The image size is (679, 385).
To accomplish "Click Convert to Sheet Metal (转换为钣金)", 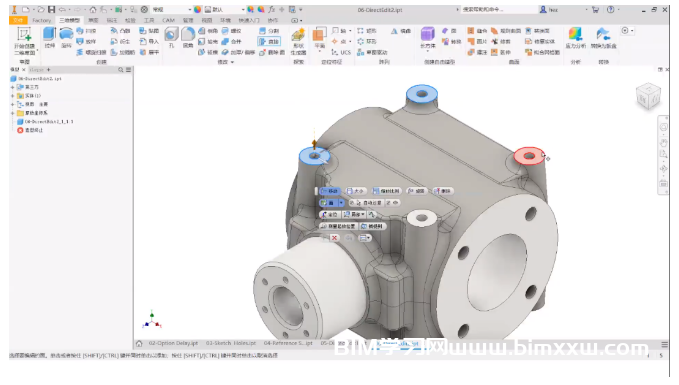I will 603,38.
